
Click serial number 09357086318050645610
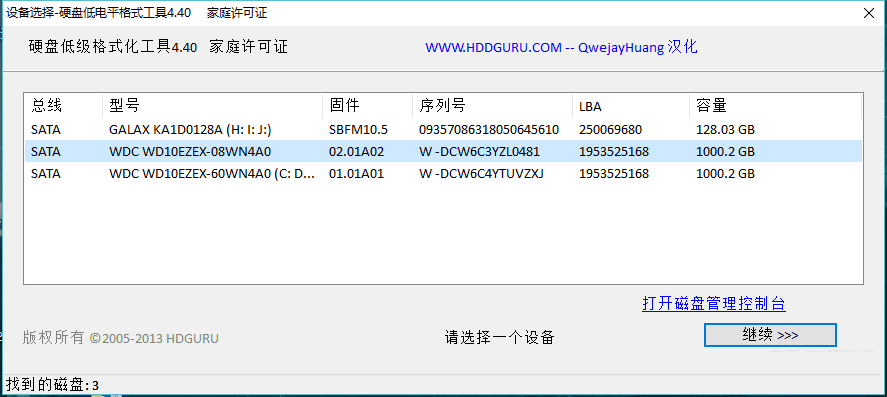click(x=489, y=130)
